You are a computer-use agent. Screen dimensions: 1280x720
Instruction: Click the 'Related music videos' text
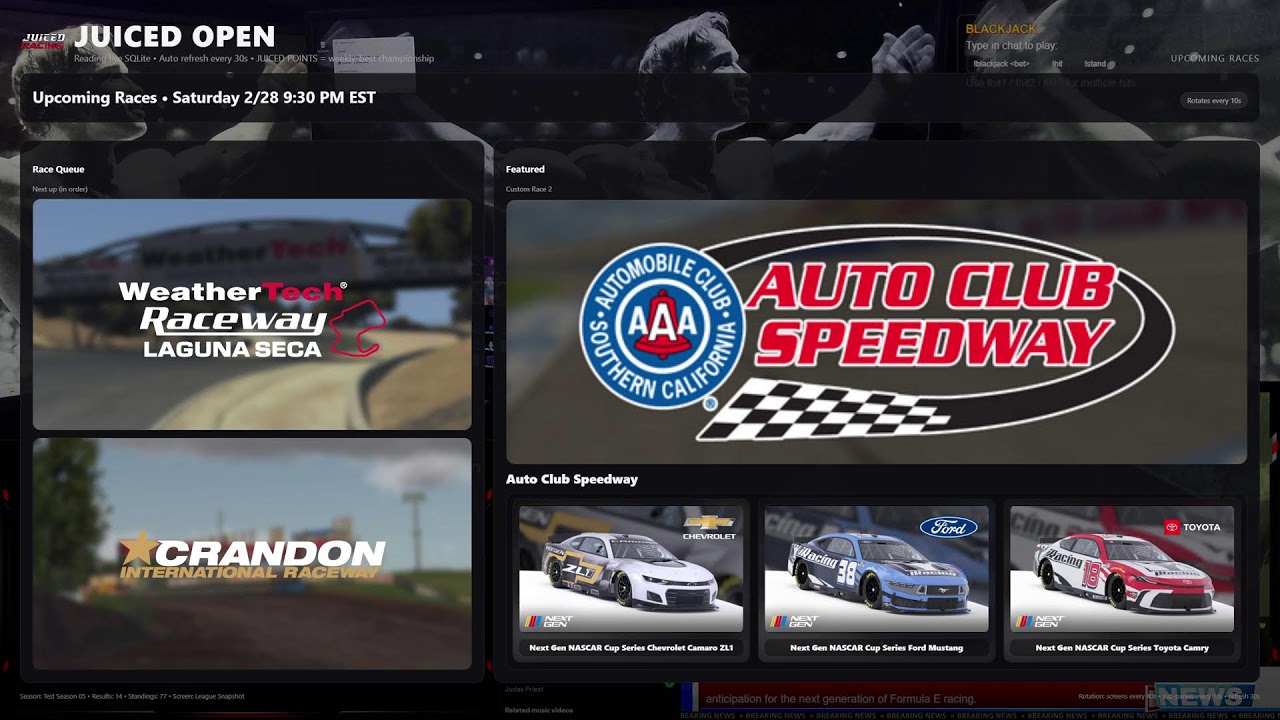538,710
